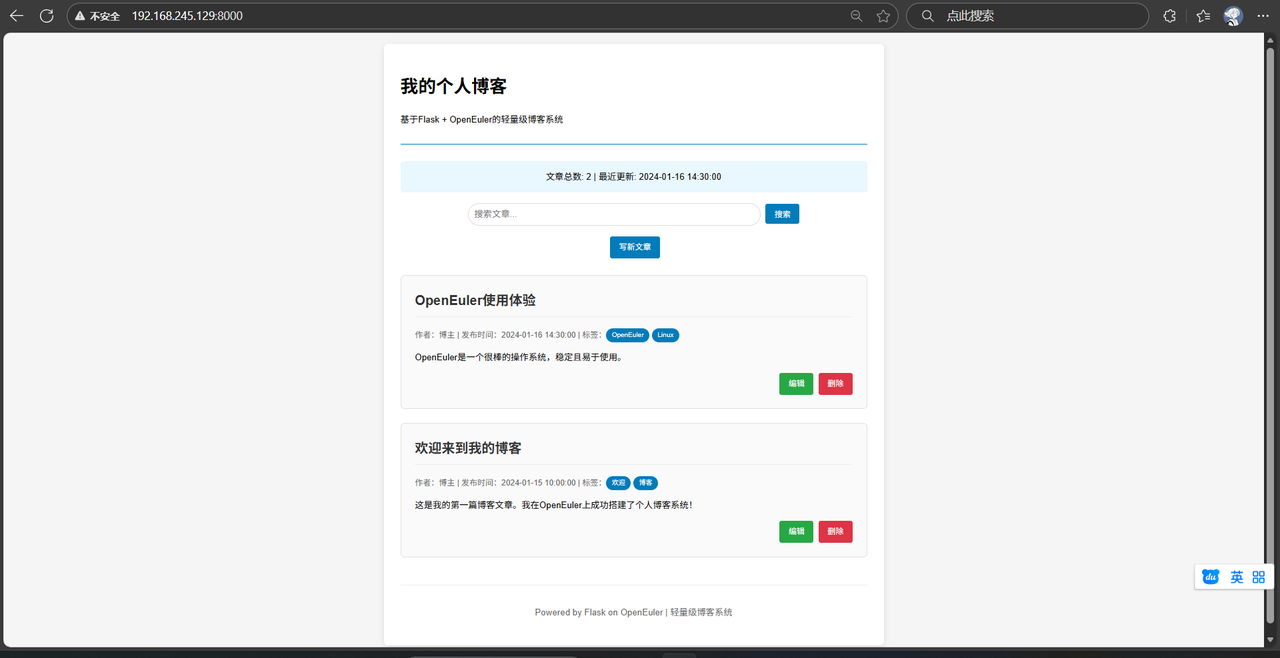The width and height of the screenshot is (1280, 658).
Task: Click the Baidu input method bear icon
Action: pyautogui.click(x=1211, y=577)
